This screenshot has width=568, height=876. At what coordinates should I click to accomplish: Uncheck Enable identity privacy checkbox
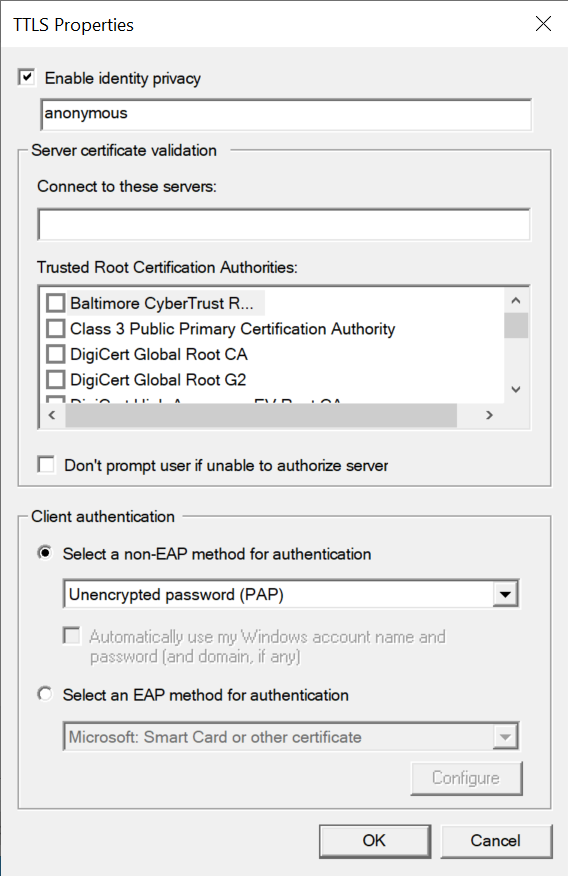(27, 77)
